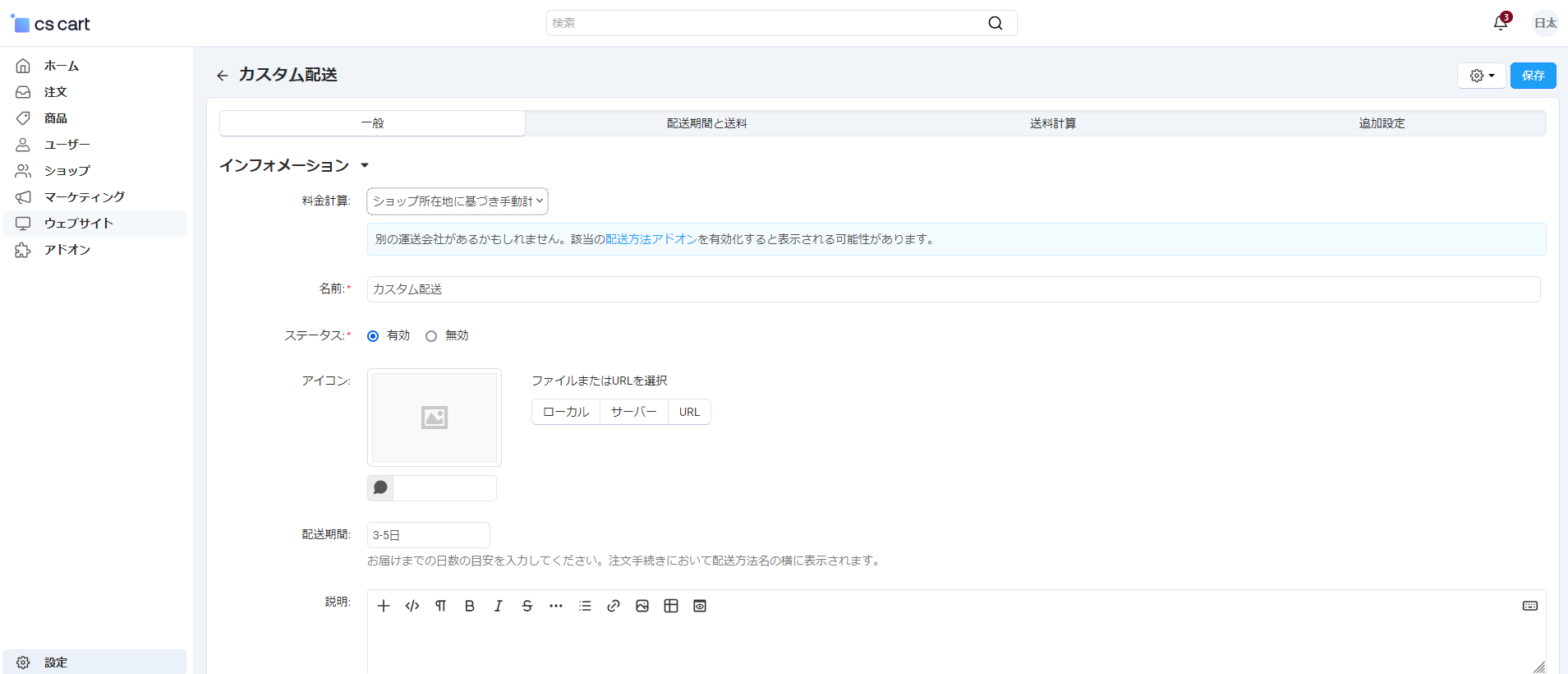The height and width of the screenshot is (674, 1568).
Task: Insert a table in the description editor
Action: tap(671, 606)
